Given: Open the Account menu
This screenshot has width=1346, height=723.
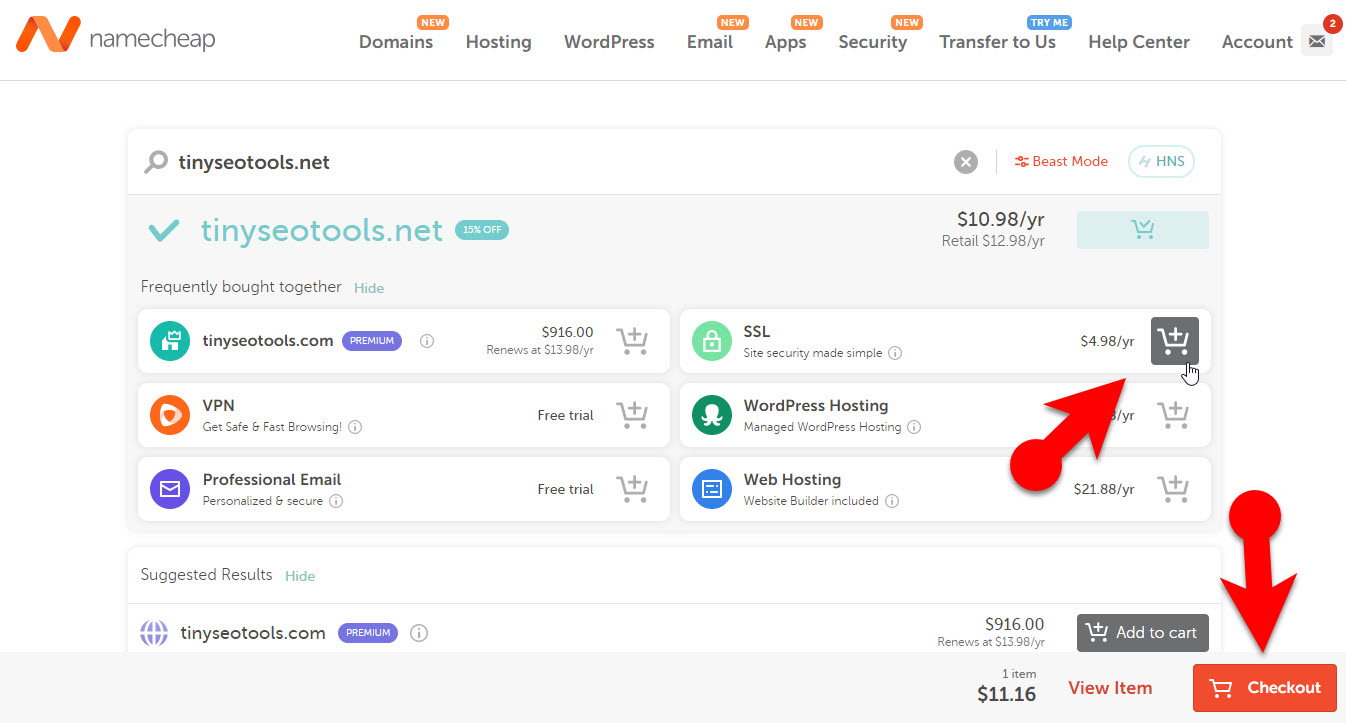Looking at the screenshot, I should [1257, 42].
